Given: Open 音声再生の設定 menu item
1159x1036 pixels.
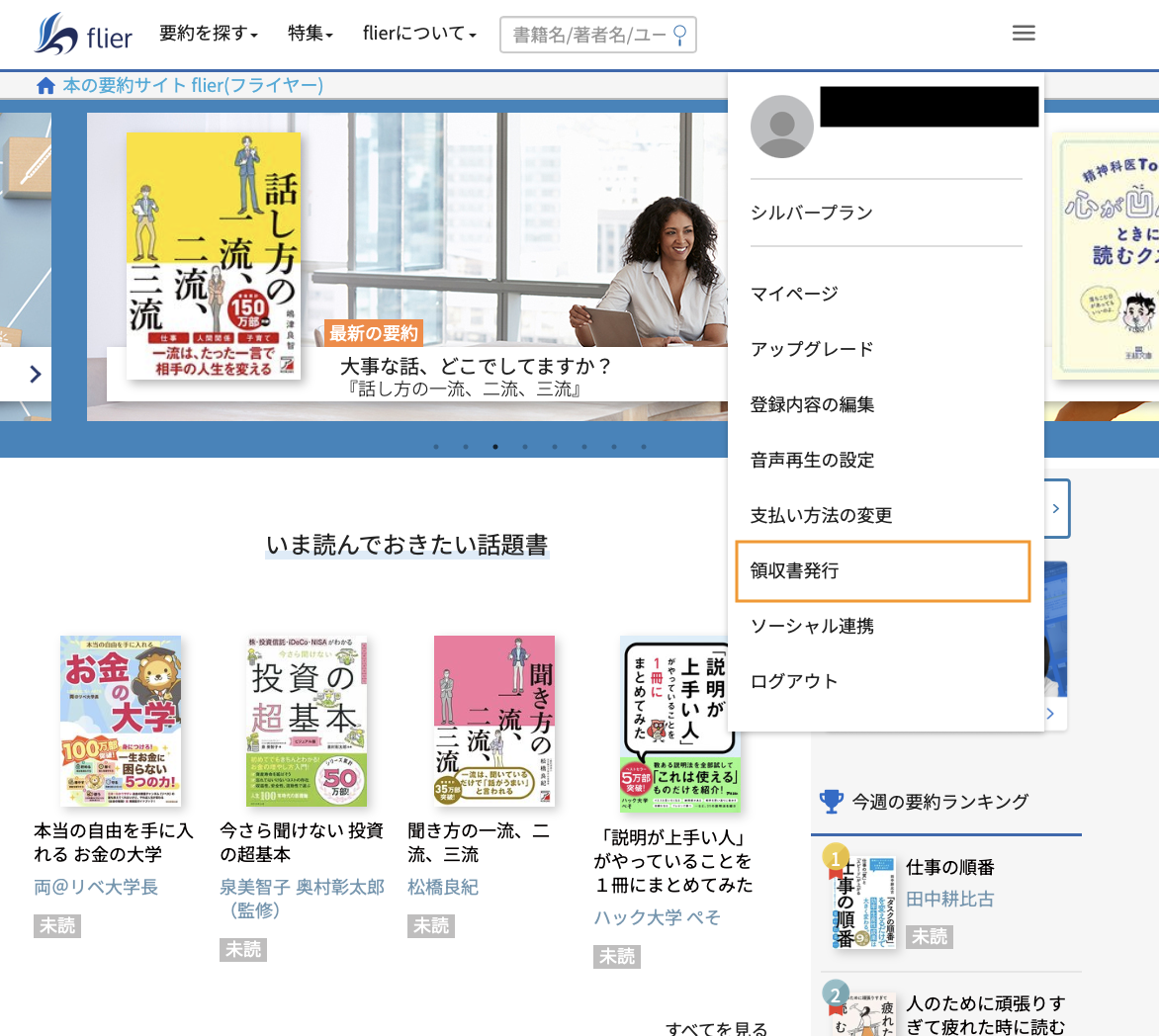Looking at the screenshot, I should [x=812, y=460].
